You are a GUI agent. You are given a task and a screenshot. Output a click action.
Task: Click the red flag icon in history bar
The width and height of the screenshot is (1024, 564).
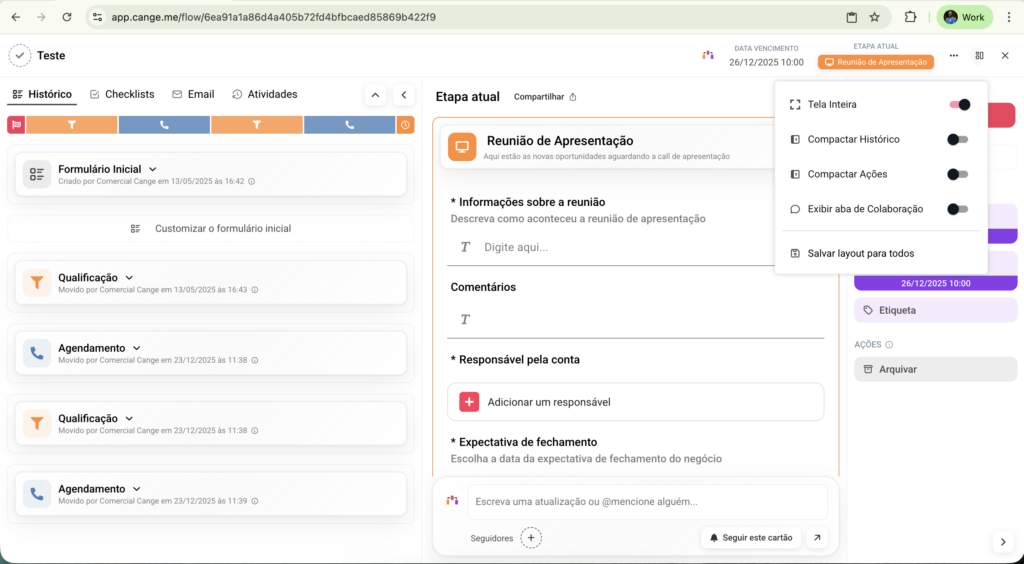(16, 125)
